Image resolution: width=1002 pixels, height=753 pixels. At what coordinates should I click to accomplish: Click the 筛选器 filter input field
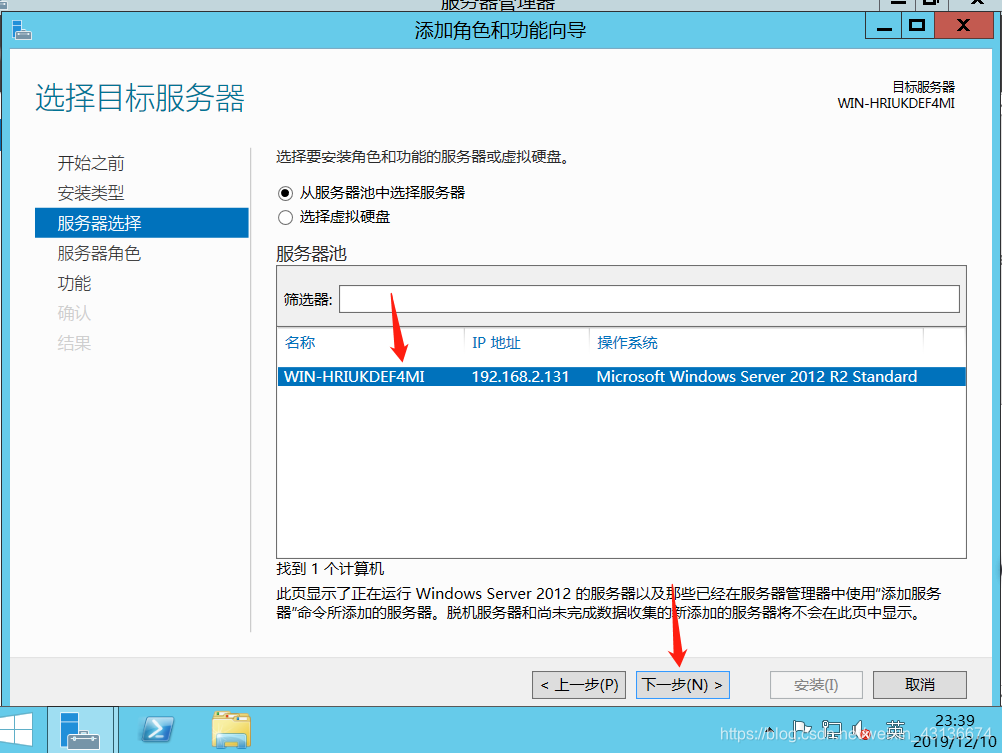click(649, 299)
